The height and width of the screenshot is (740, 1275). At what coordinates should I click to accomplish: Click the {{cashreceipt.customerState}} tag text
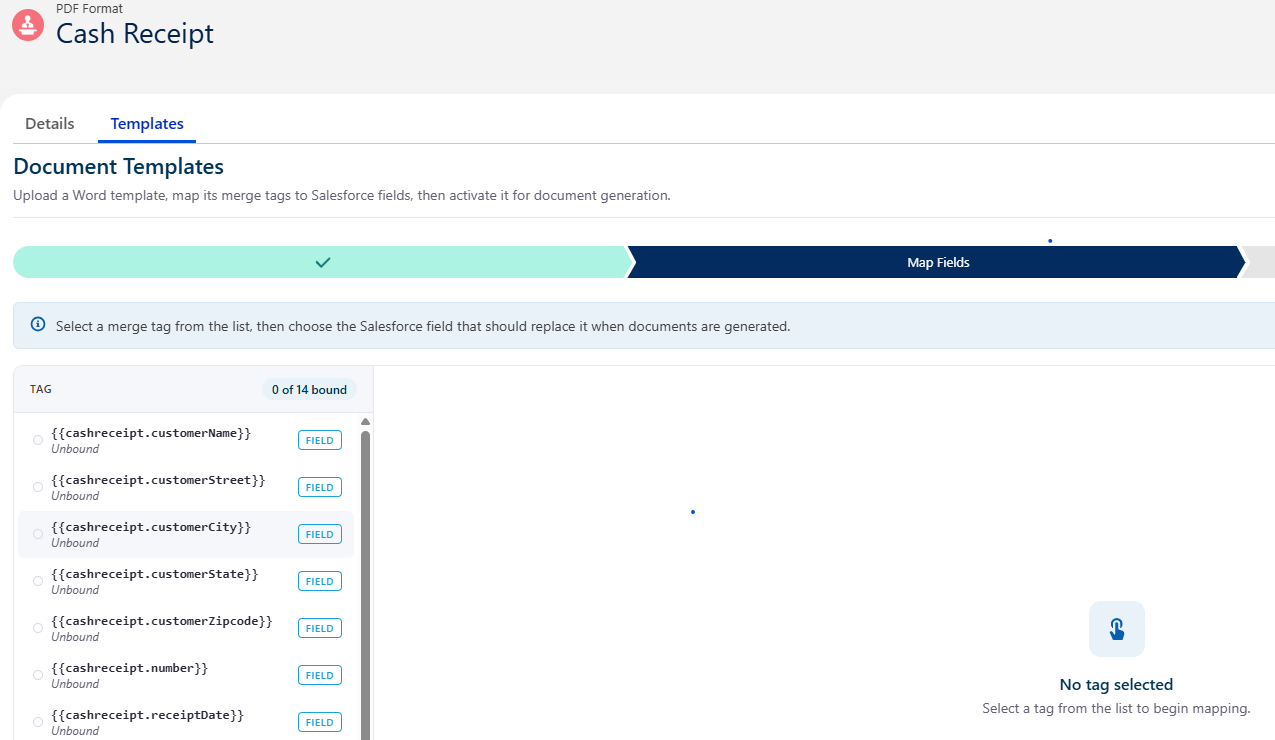155,574
